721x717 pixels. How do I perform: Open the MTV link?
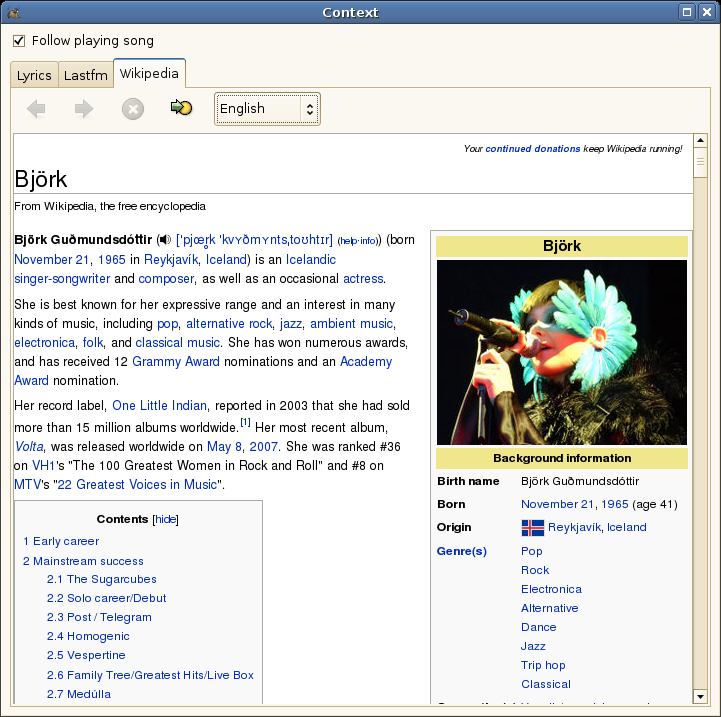click(28, 484)
